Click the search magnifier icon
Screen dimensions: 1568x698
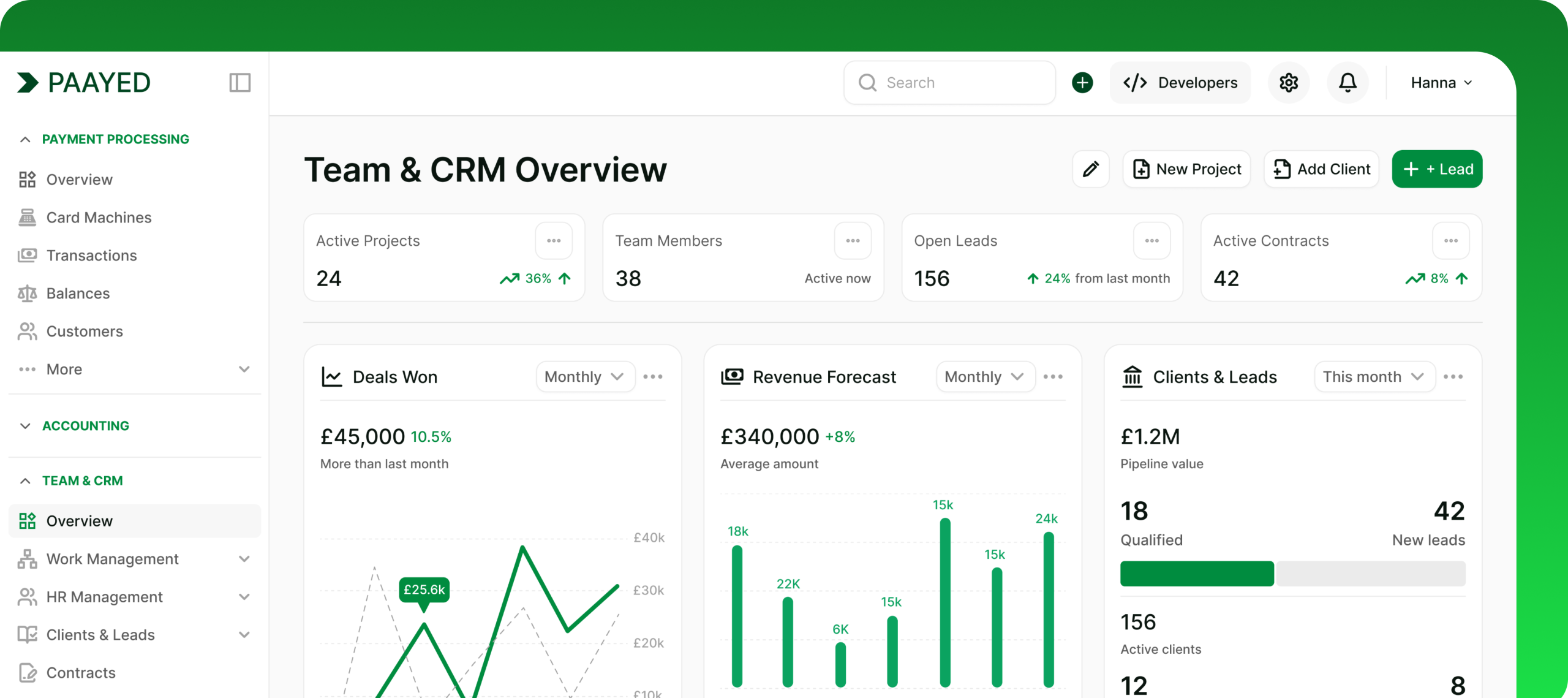(x=867, y=83)
